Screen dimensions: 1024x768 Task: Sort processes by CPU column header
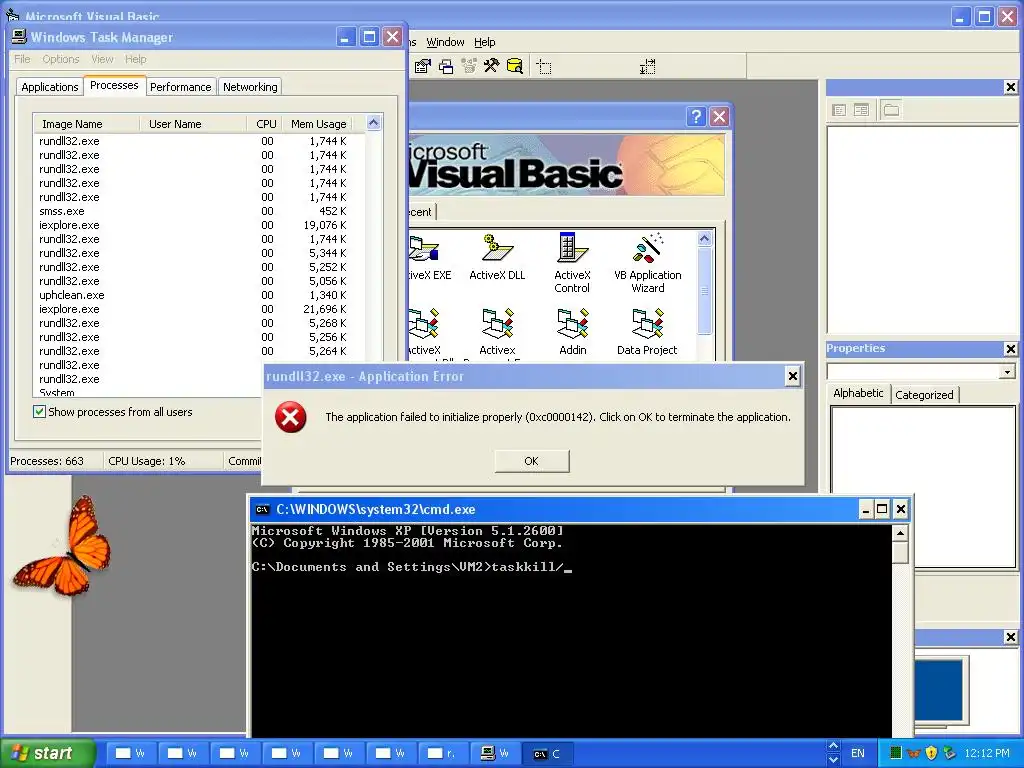coord(266,124)
